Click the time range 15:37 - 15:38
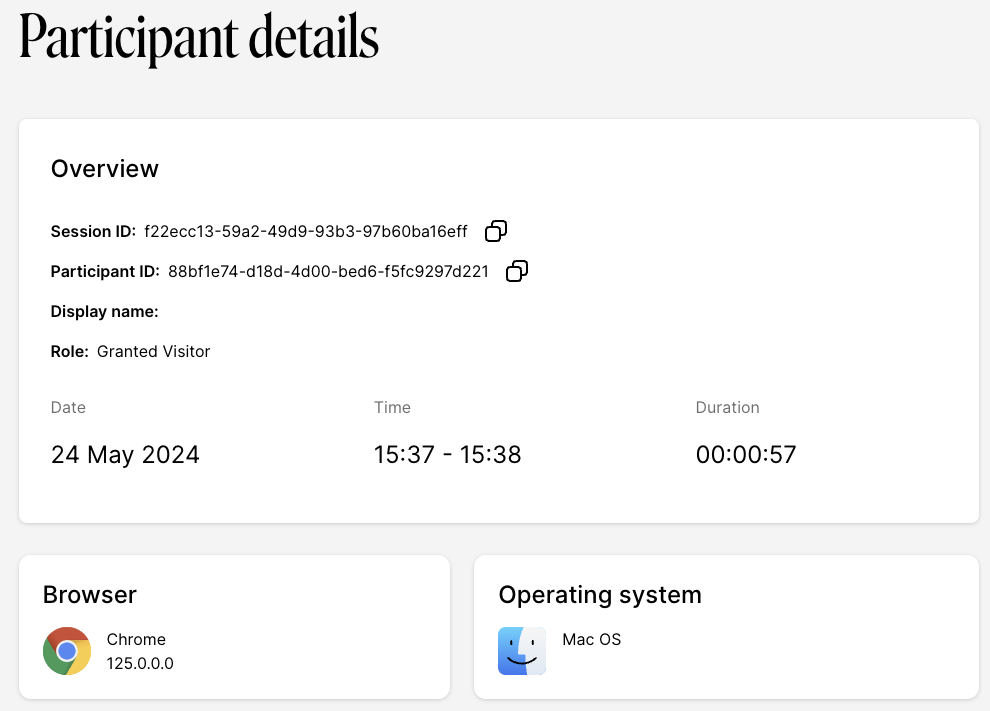Screen dimensions: 990x711 click(x=447, y=455)
